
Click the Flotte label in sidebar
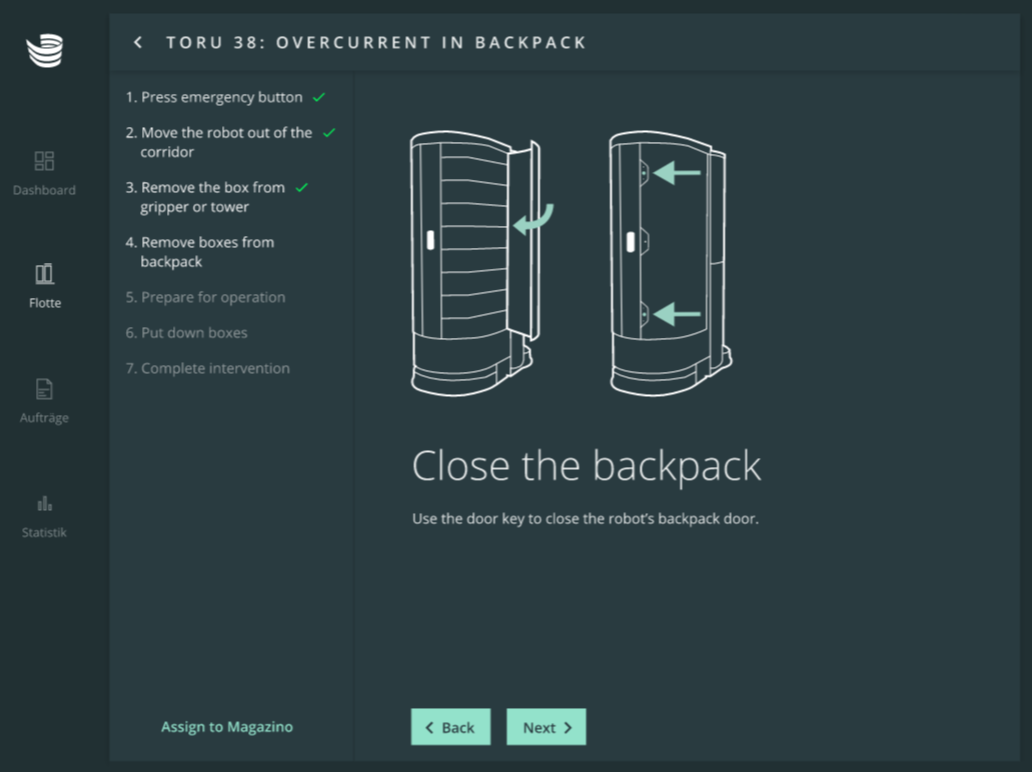pyautogui.click(x=44, y=303)
